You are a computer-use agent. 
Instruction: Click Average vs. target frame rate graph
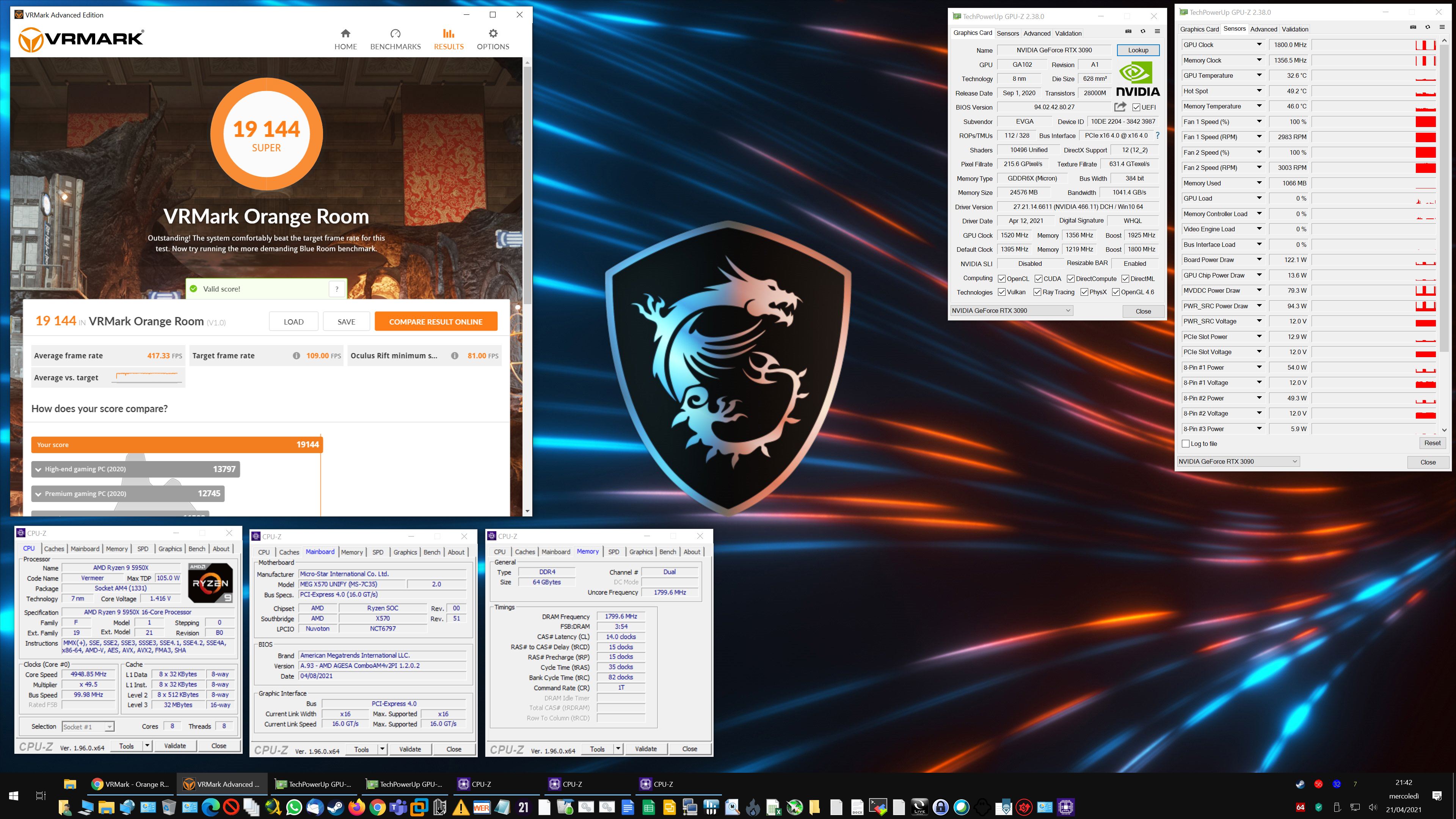pyautogui.click(x=147, y=377)
